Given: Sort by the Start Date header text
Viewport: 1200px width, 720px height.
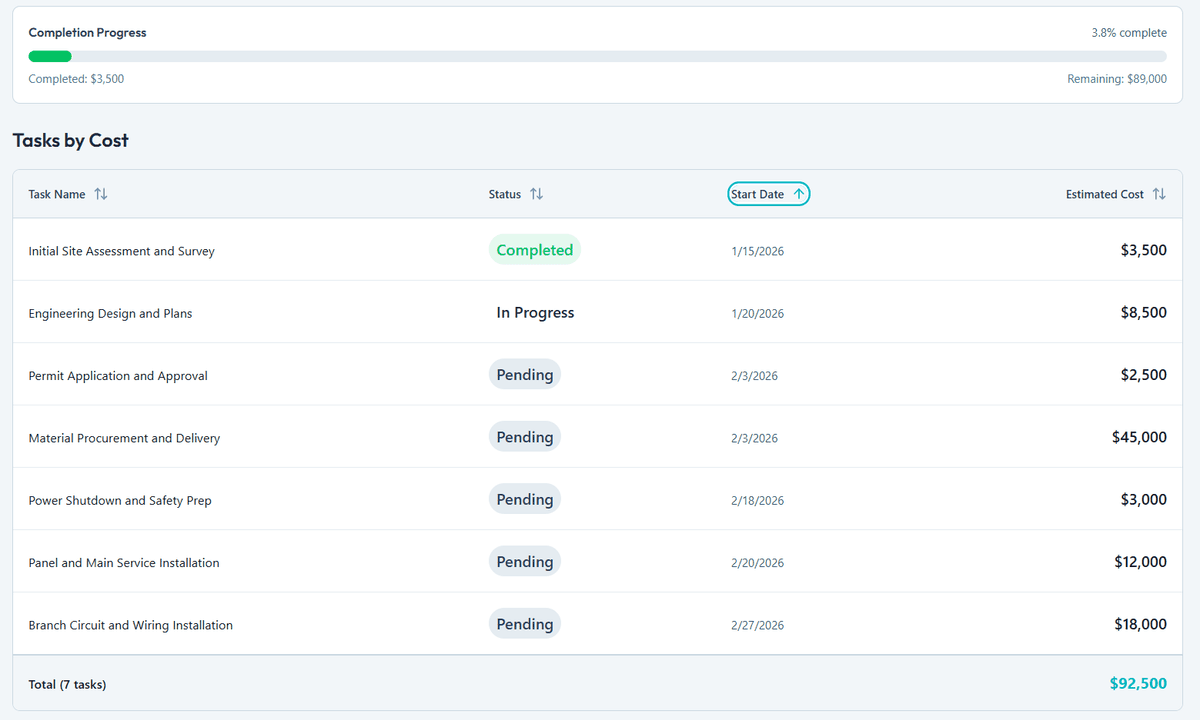Looking at the screenshot, I should [757, 194].
